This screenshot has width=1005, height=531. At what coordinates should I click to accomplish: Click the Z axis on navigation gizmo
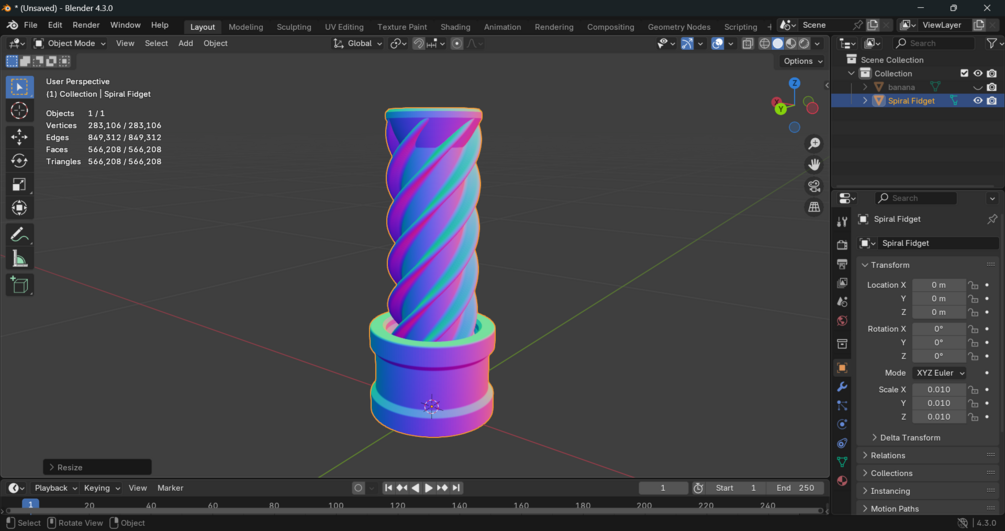click(x=794, y=83)
